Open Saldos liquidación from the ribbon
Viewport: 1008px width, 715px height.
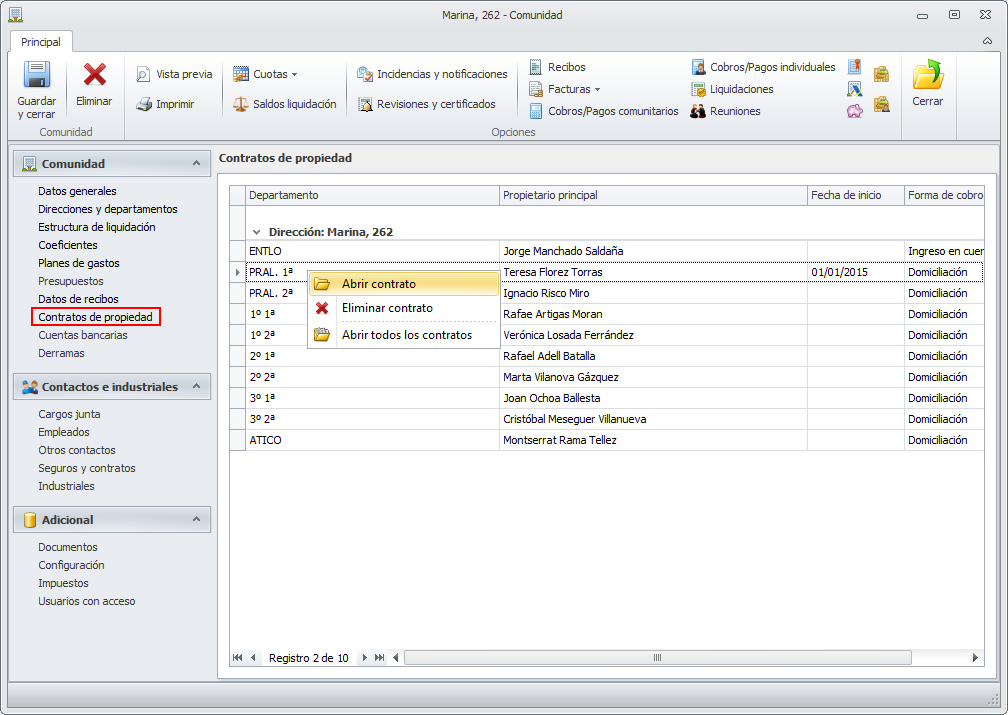284,104
